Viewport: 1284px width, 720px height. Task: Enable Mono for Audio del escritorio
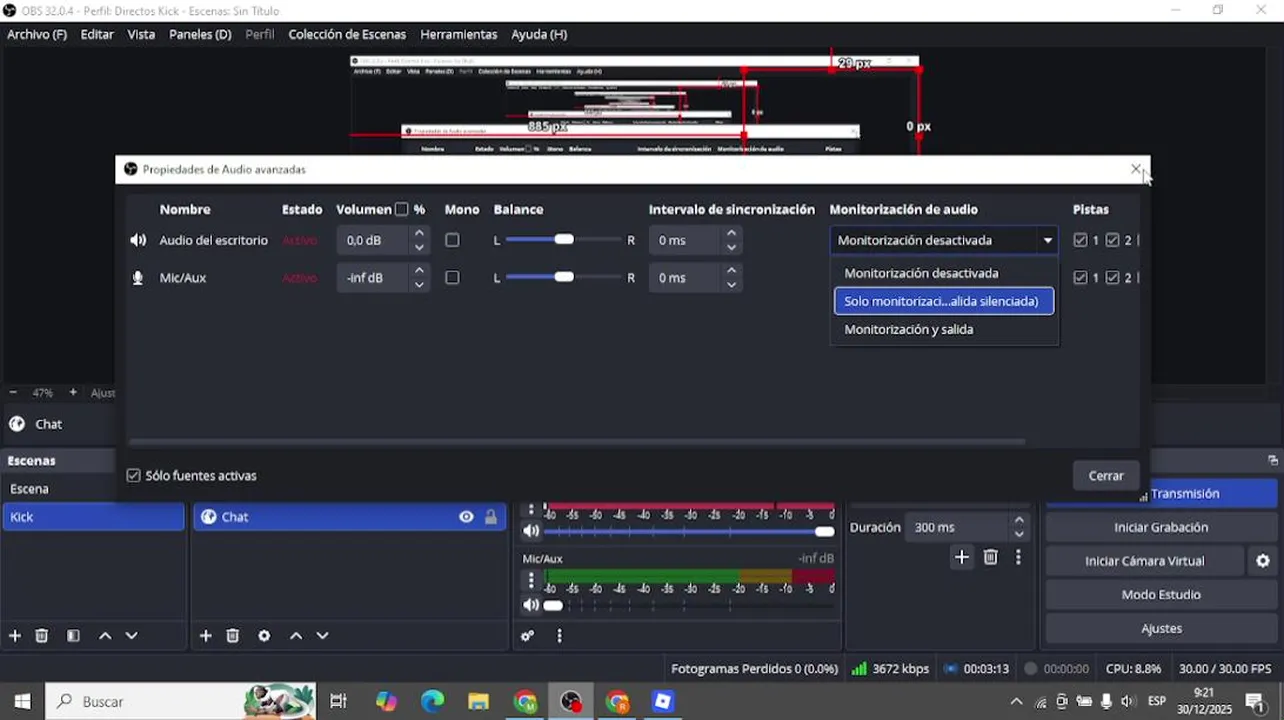click(452, 240)
